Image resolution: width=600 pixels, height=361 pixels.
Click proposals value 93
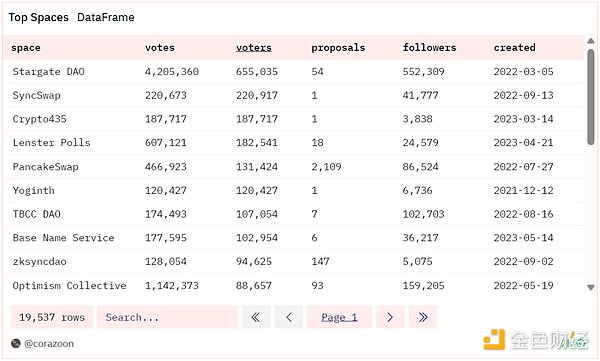(x=317, y=286)
